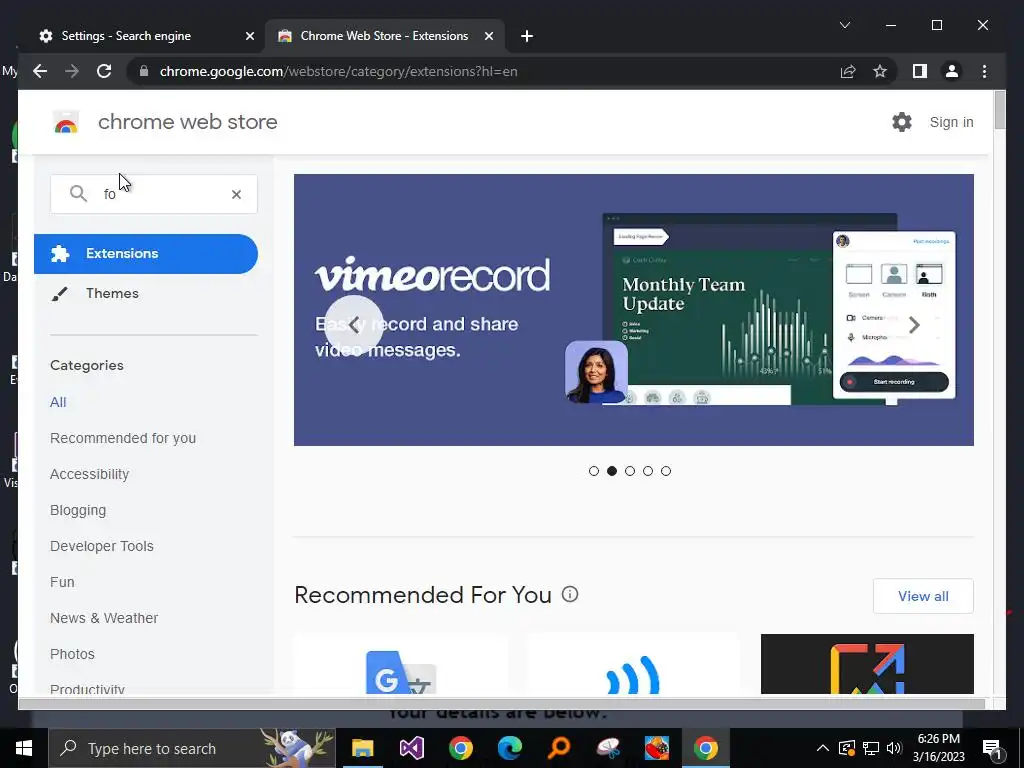Click the View all button
Viewport: 1024px width, 768px height.
(x=923, y=596)
